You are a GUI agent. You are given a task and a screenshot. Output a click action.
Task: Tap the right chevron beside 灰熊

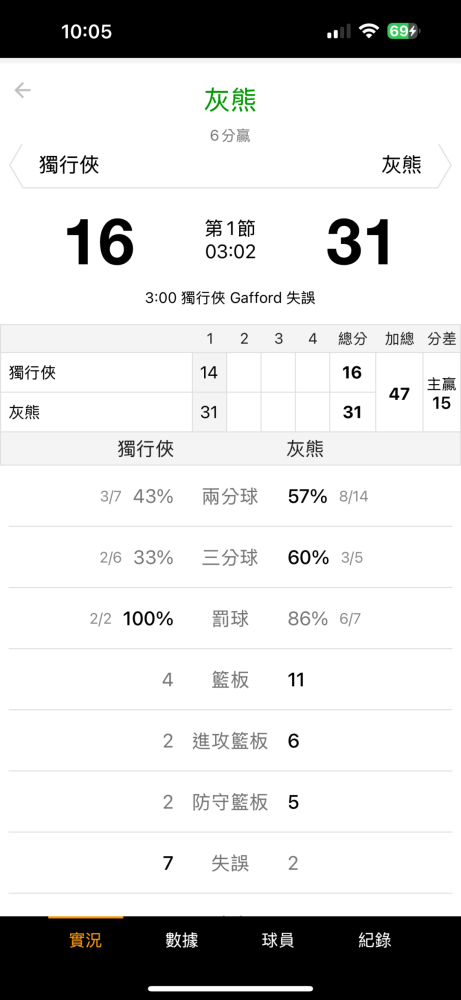click(445, 166)
